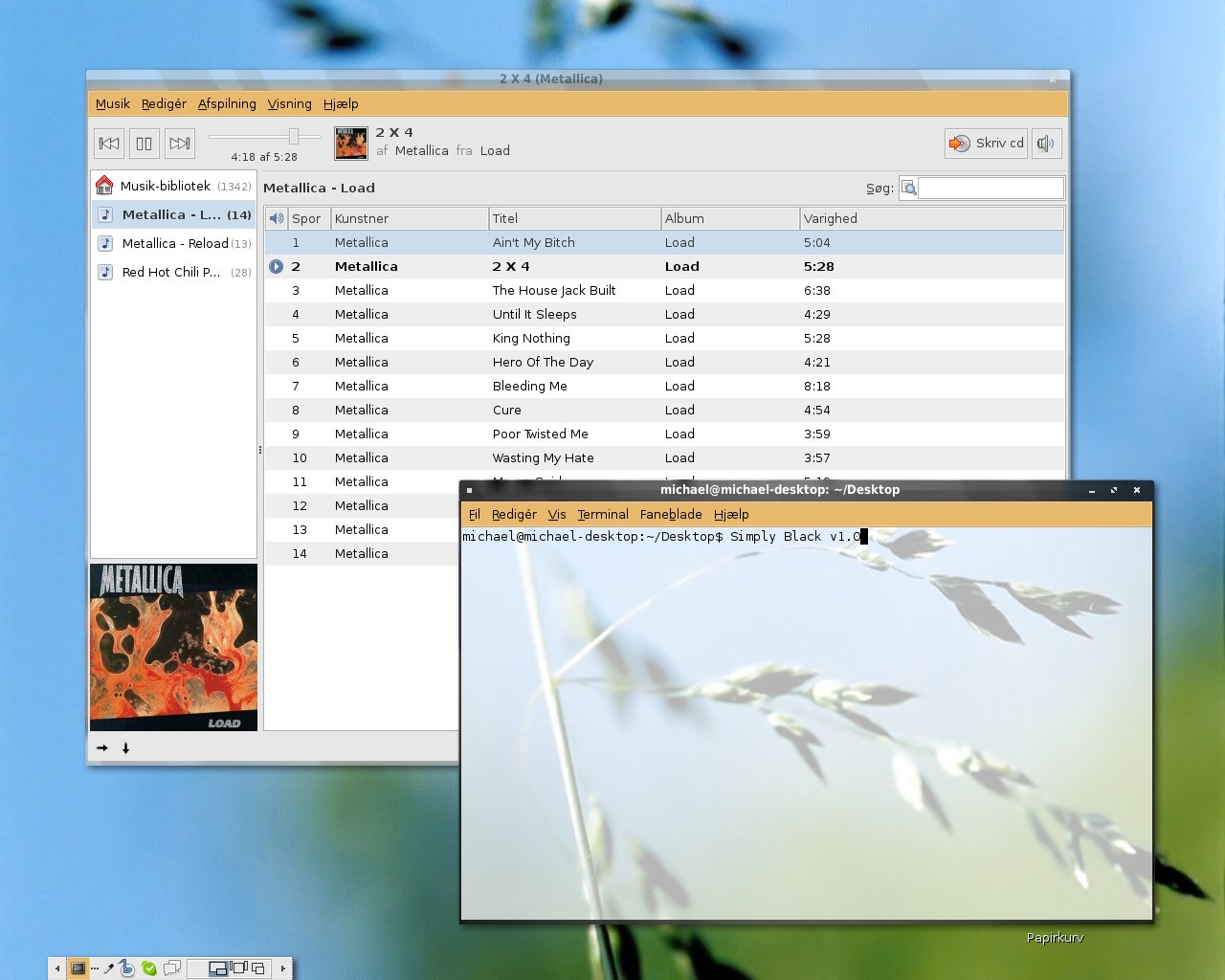Open the Metallica artist link in the header
Viewport: 1225px width, 980px height.
pos(421,151)
